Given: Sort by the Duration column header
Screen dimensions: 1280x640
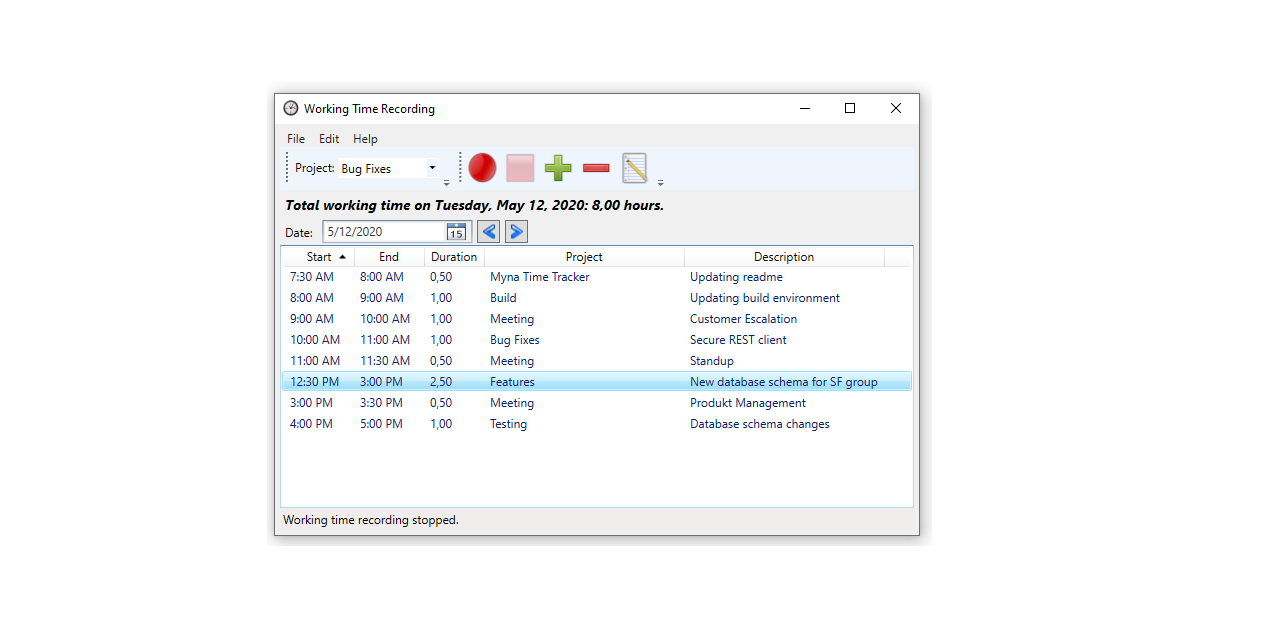Looking at the screenshot, I should tap(454, 257).
